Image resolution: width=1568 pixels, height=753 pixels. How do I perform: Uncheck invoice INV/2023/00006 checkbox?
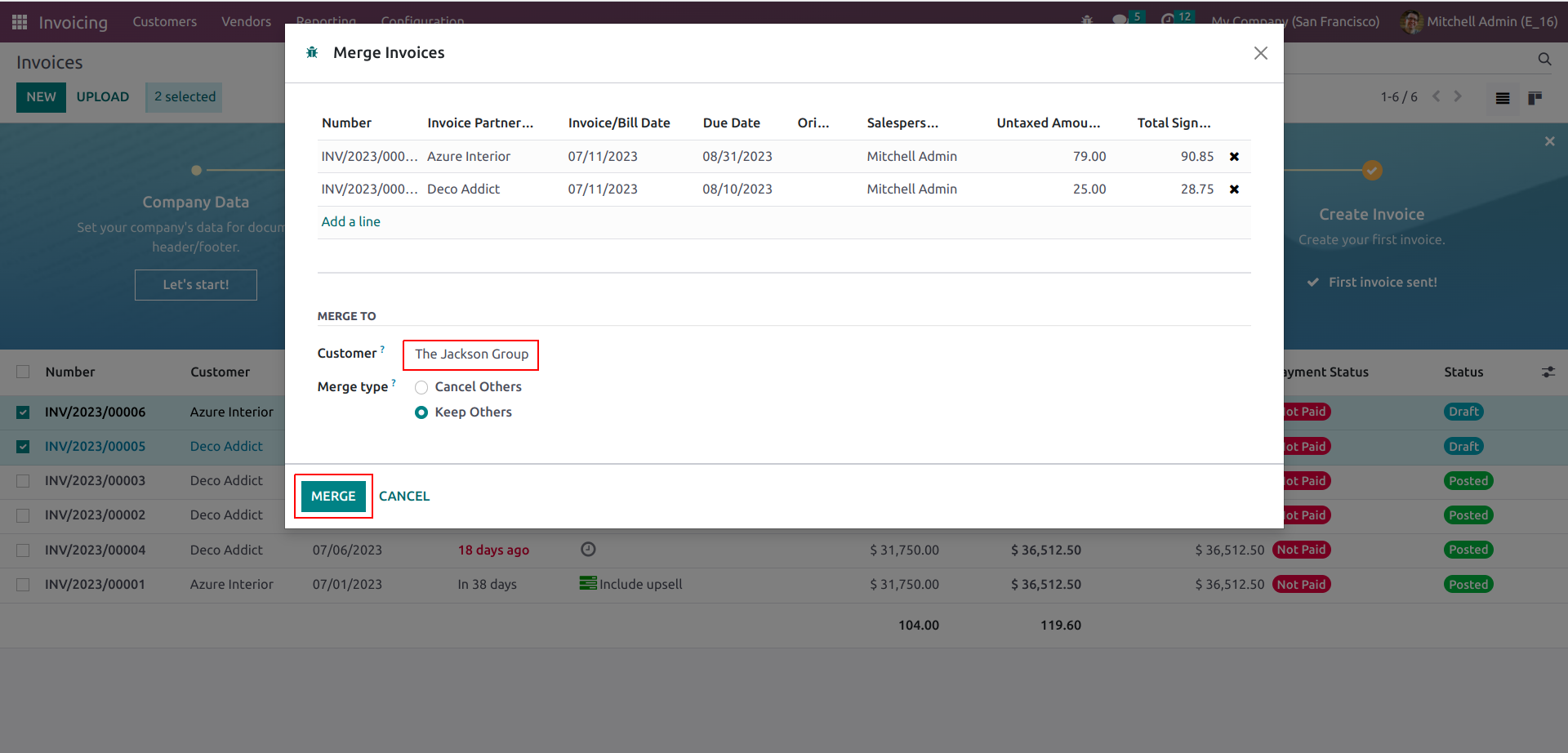23,412
